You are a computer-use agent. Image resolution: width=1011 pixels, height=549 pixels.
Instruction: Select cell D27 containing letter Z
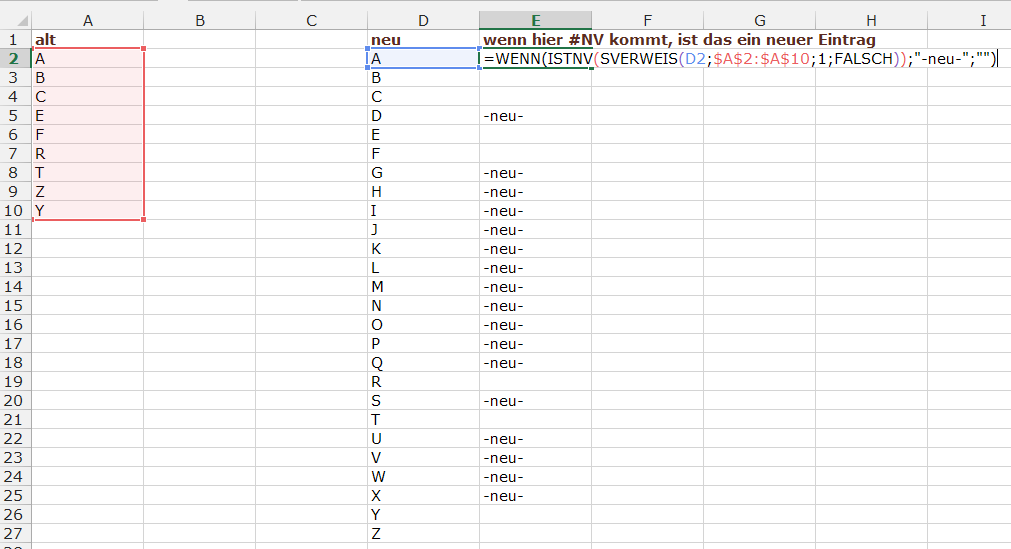pyautogui.click(x=423, y=534)
